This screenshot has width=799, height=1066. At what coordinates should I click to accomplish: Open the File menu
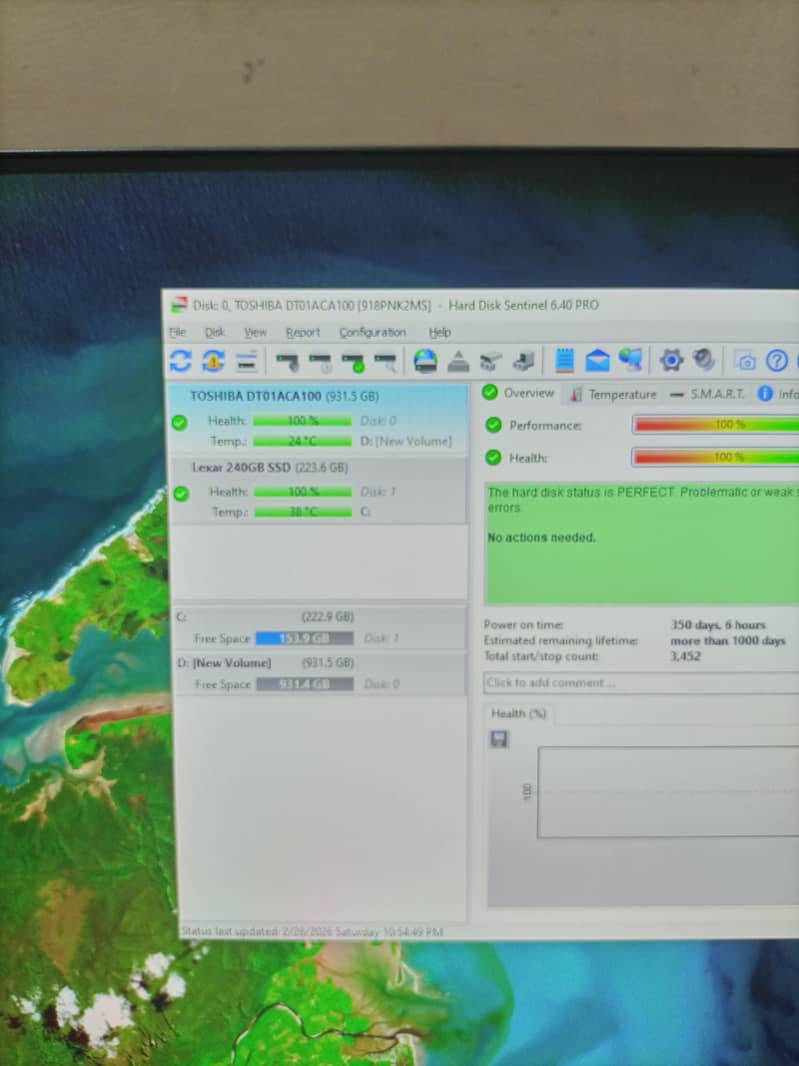[177, 332]
